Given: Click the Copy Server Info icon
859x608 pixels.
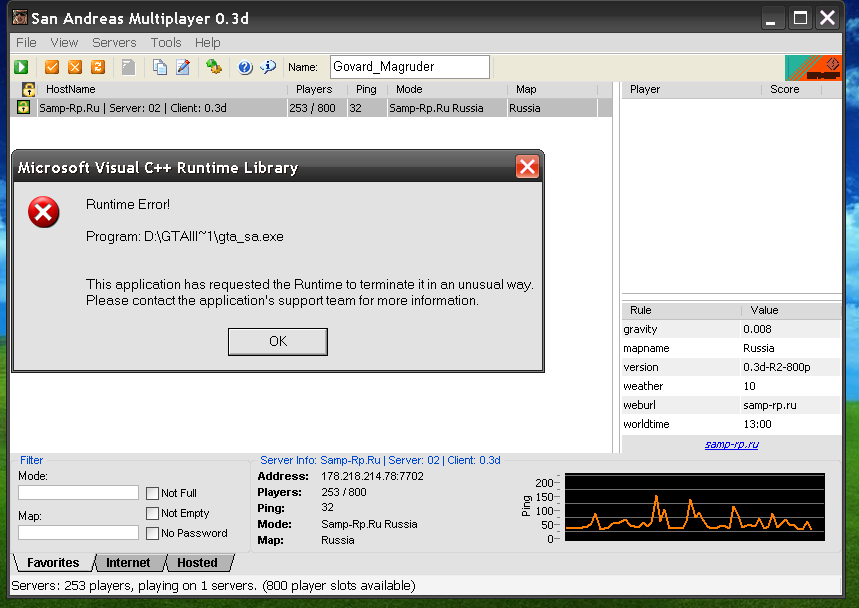Looking at the screenshot, I should (159, 67).
